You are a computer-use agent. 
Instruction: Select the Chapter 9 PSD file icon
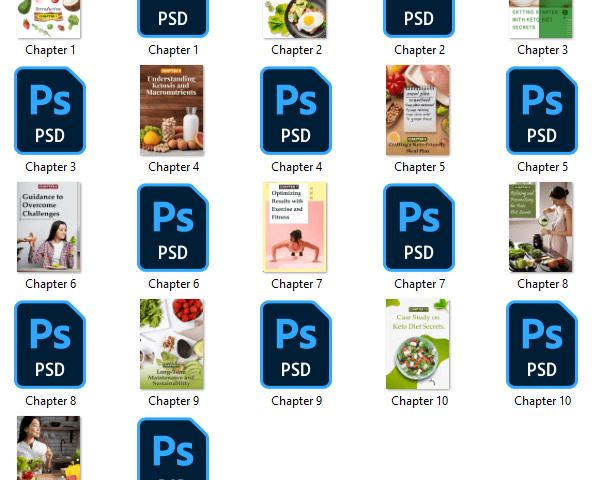(296, 344)
